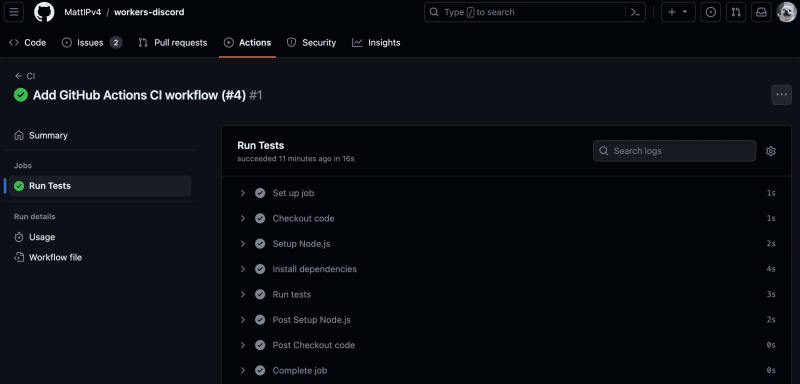The width and height of the screenshot is (800, 384).
Task: Switch to the Insights tab
Action: click(376, 43)
